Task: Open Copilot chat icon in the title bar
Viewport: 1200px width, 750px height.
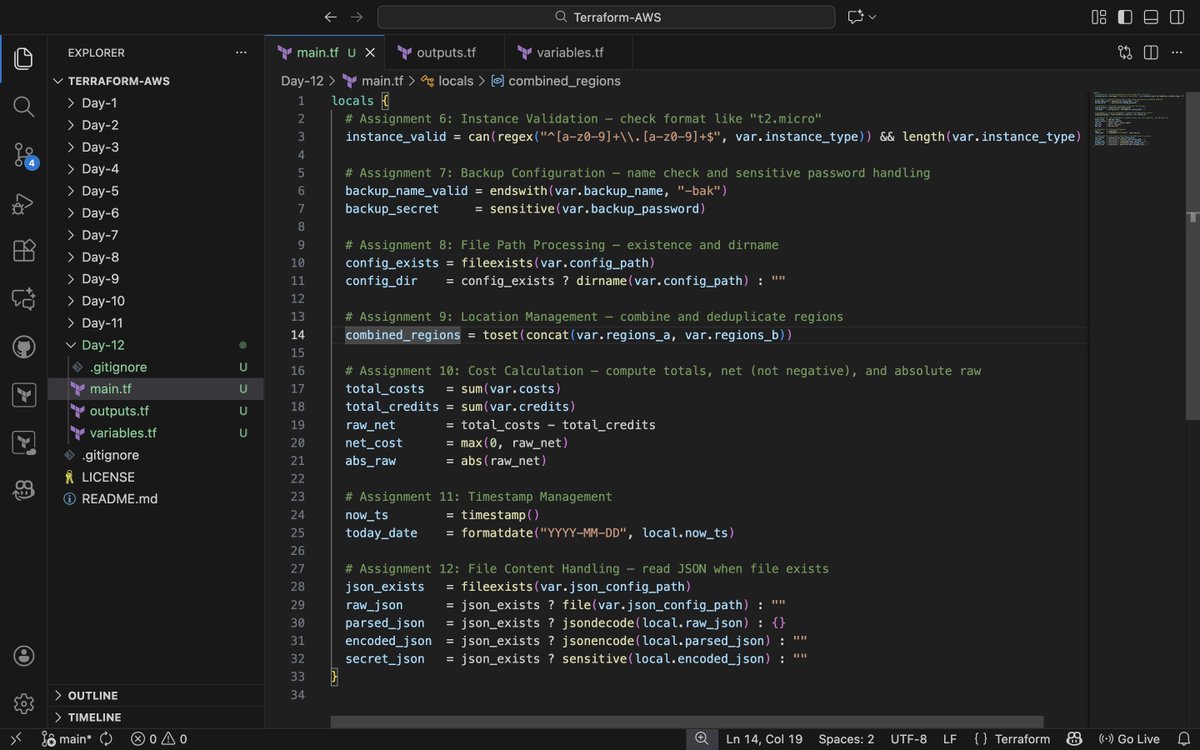Action: (x=855, y=17)
